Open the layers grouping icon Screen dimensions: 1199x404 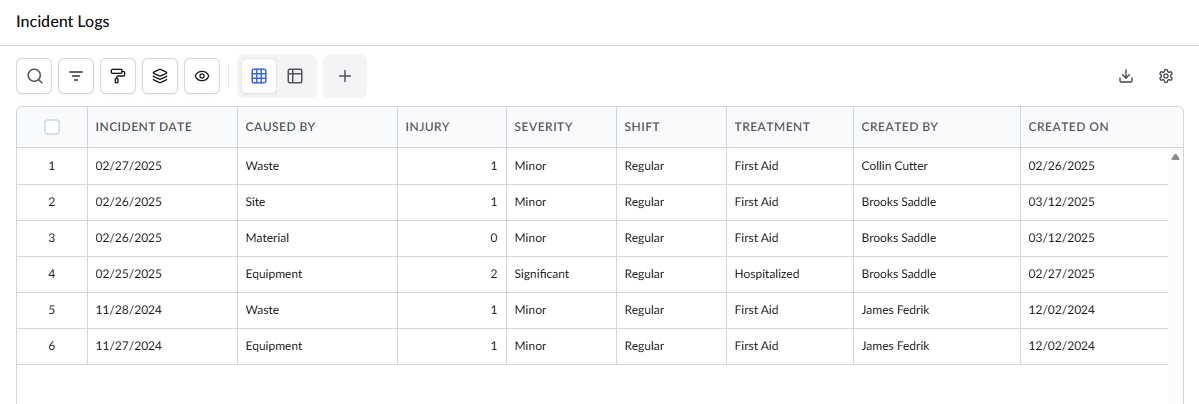click(x=160, y=76)
